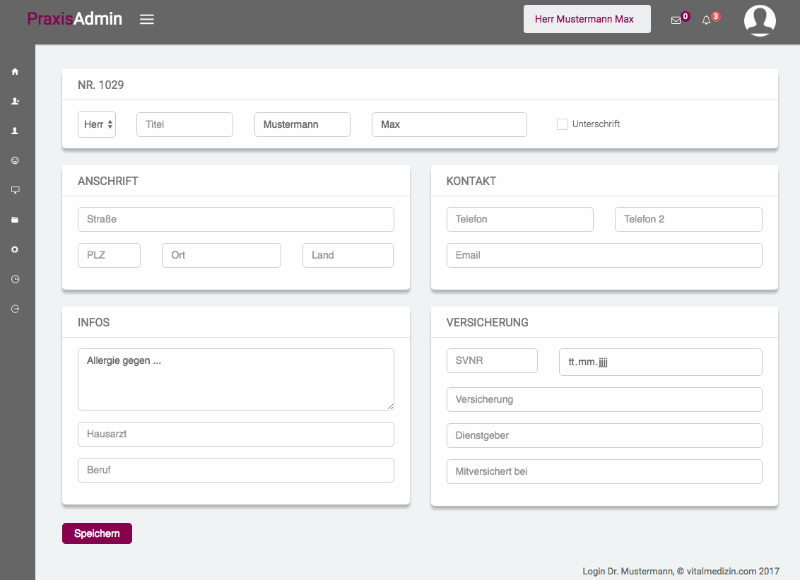Click the Herr Mustermann Max patient button
This screenshot has width=800, height=580.
(587, 19)
